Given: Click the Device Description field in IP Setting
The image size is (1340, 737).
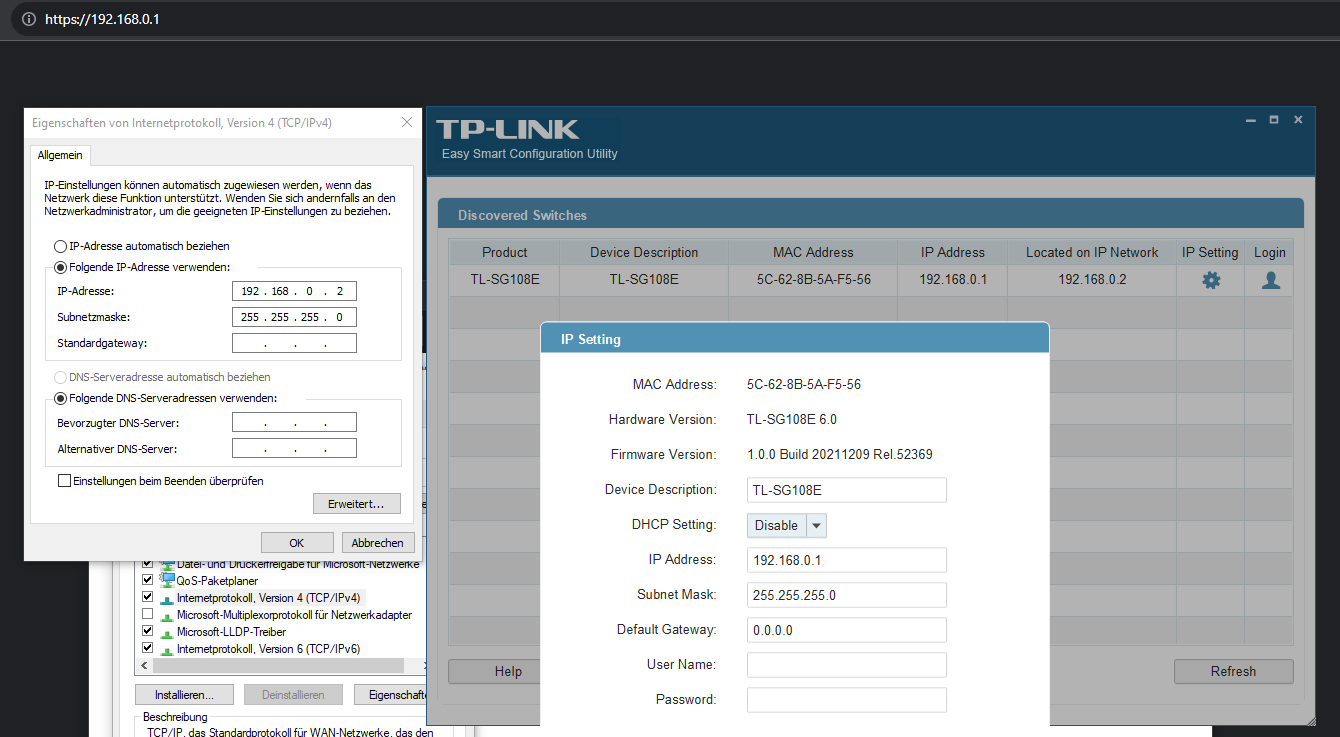Looking at the screenshot, I should pos(846,490).
